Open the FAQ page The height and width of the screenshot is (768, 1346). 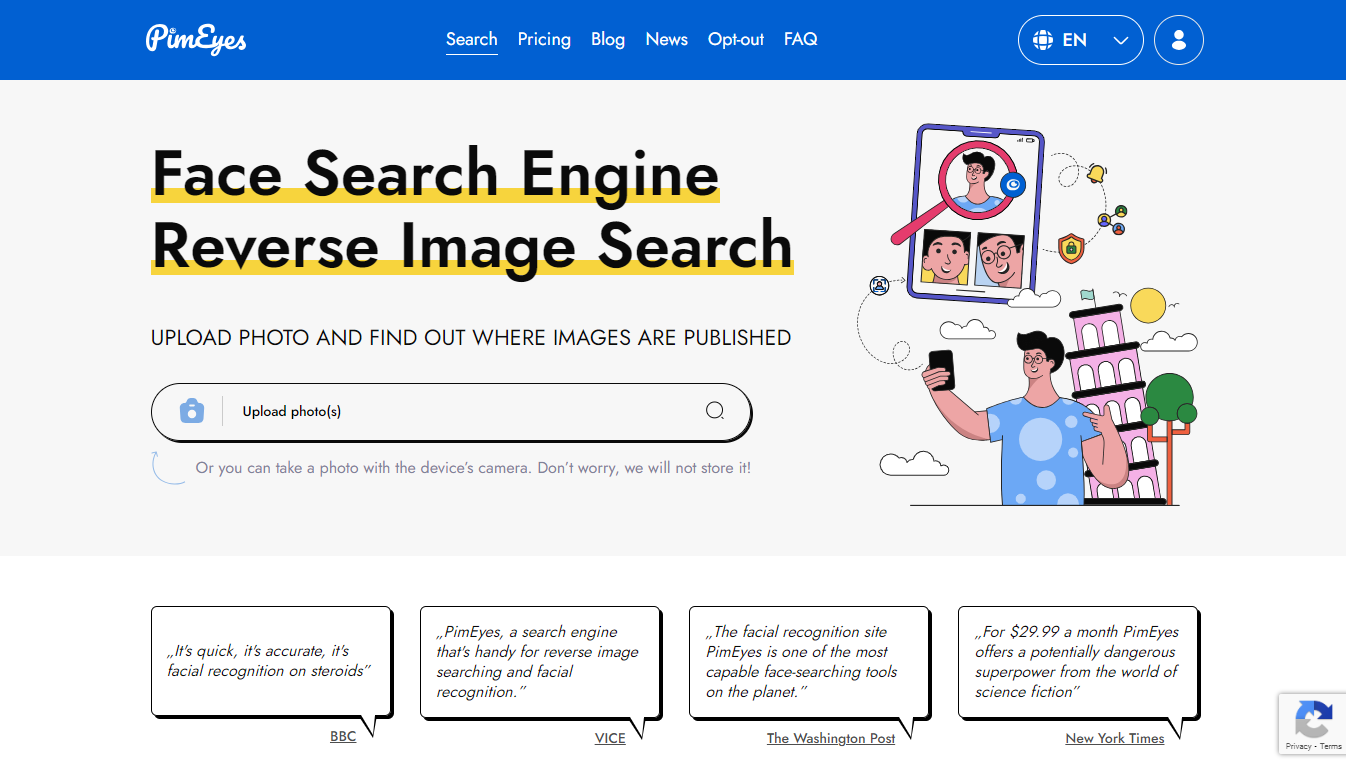(800, 39)
